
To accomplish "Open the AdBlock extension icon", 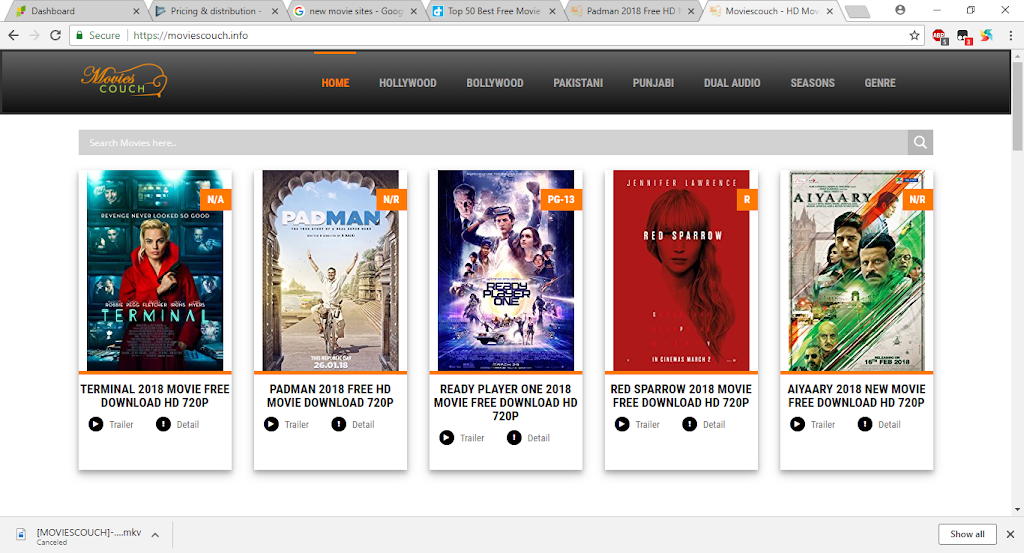I will 940,36.
